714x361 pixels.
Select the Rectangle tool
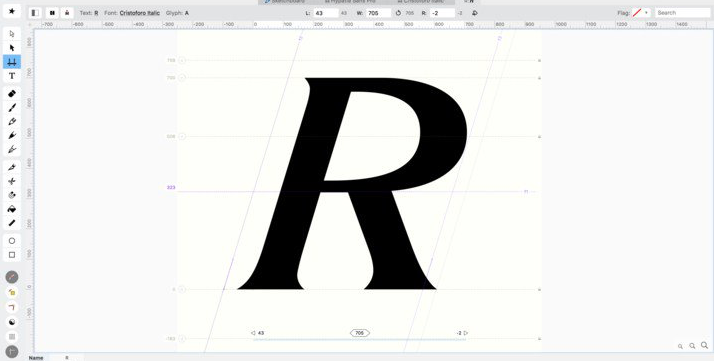pyautogui.click(x=12, y=255)
